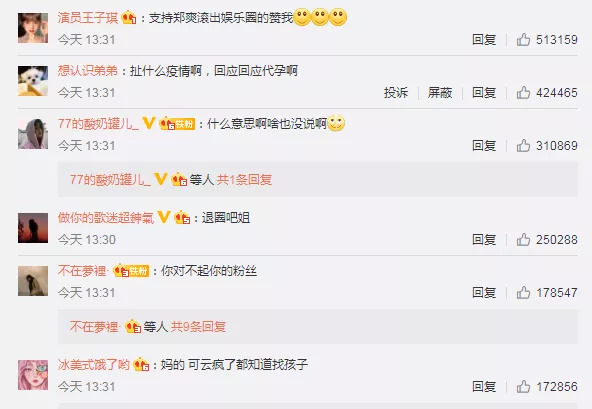Viewport: 592px width, 409px height.
Task: Like the comment with 513159 likes
Action: click(523, 40)
